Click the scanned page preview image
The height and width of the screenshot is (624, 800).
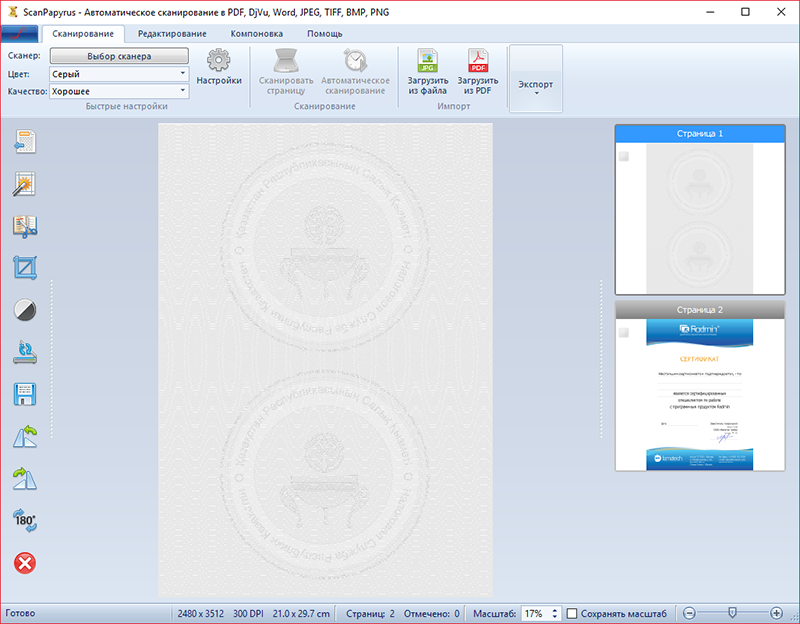pos(325,360)
